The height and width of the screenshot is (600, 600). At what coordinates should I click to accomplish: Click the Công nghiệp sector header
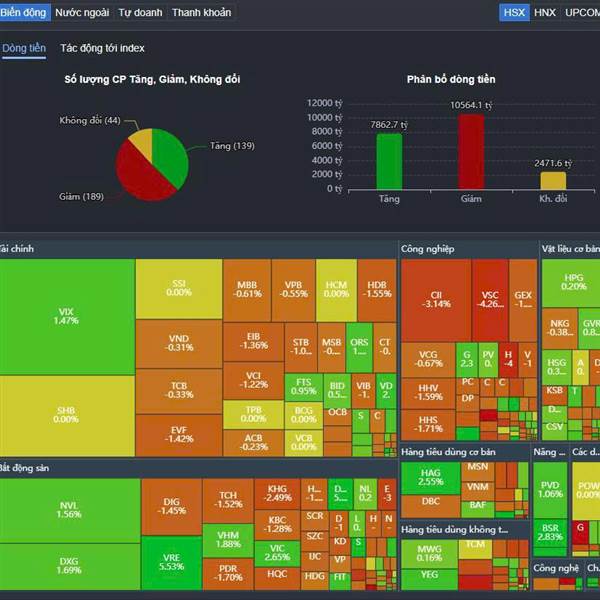coord(469,249)
